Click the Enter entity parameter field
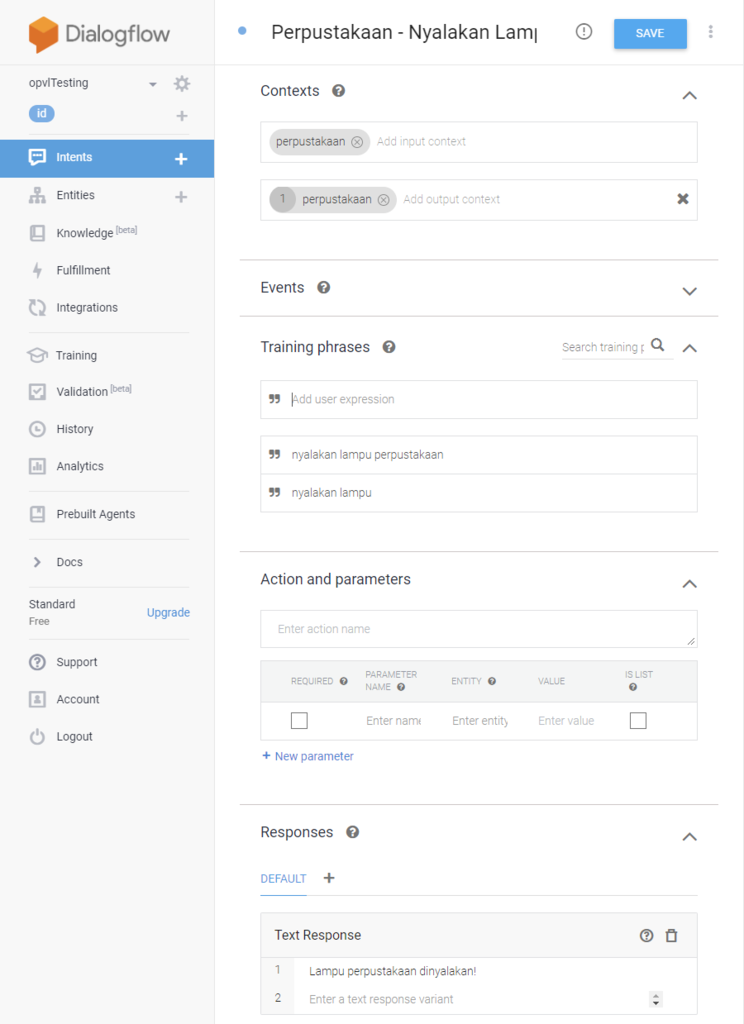This screenshot has height=1024, width=744. click(x=480, y=721)
